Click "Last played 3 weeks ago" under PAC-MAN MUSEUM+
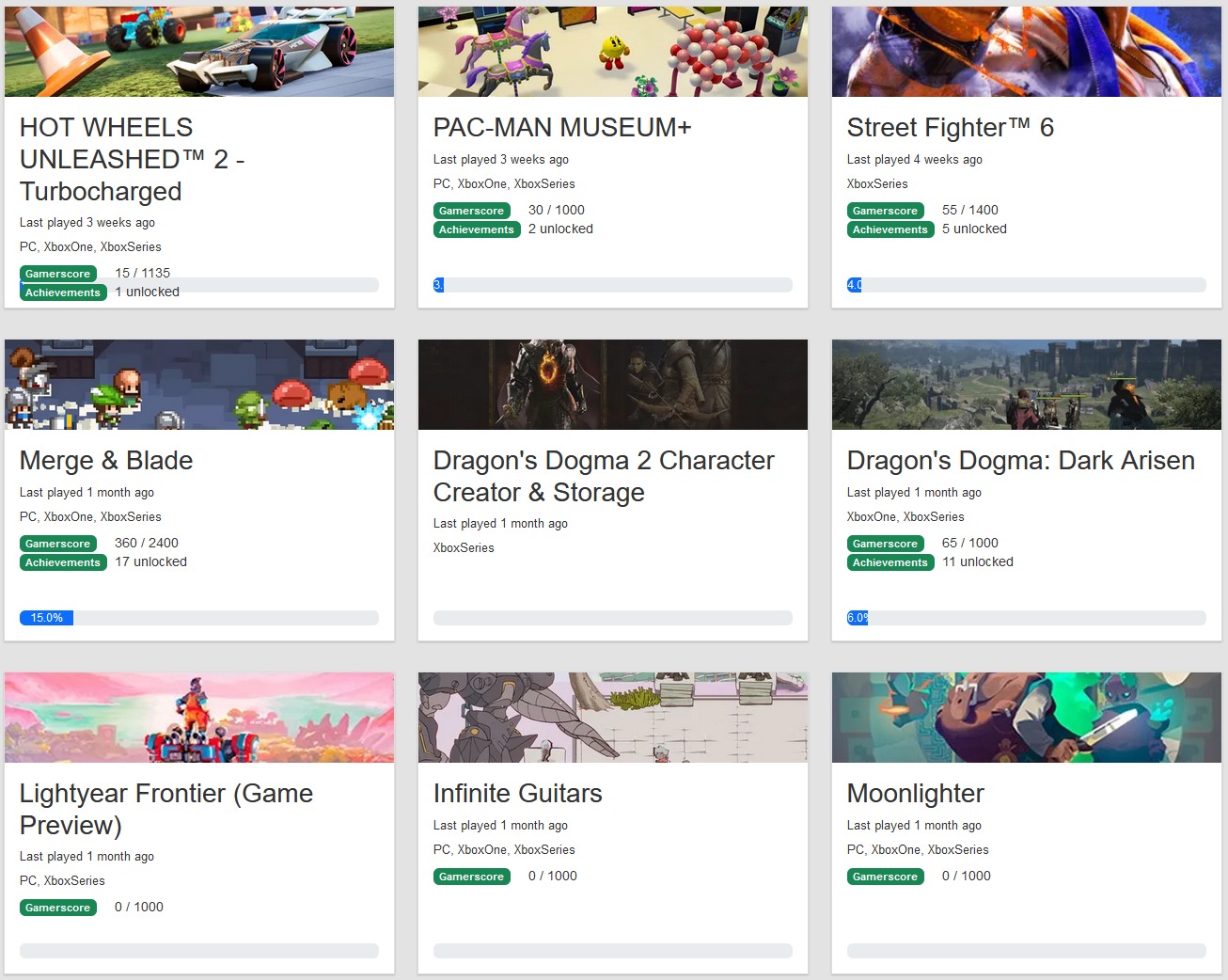This screenshot has height=980, width=1228. (501, 160)
